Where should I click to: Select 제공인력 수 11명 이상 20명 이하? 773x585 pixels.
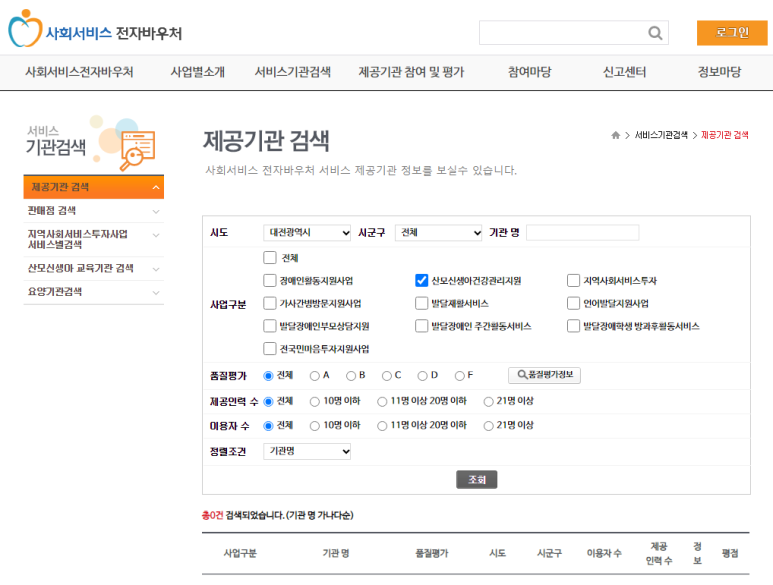pos(382,402)
